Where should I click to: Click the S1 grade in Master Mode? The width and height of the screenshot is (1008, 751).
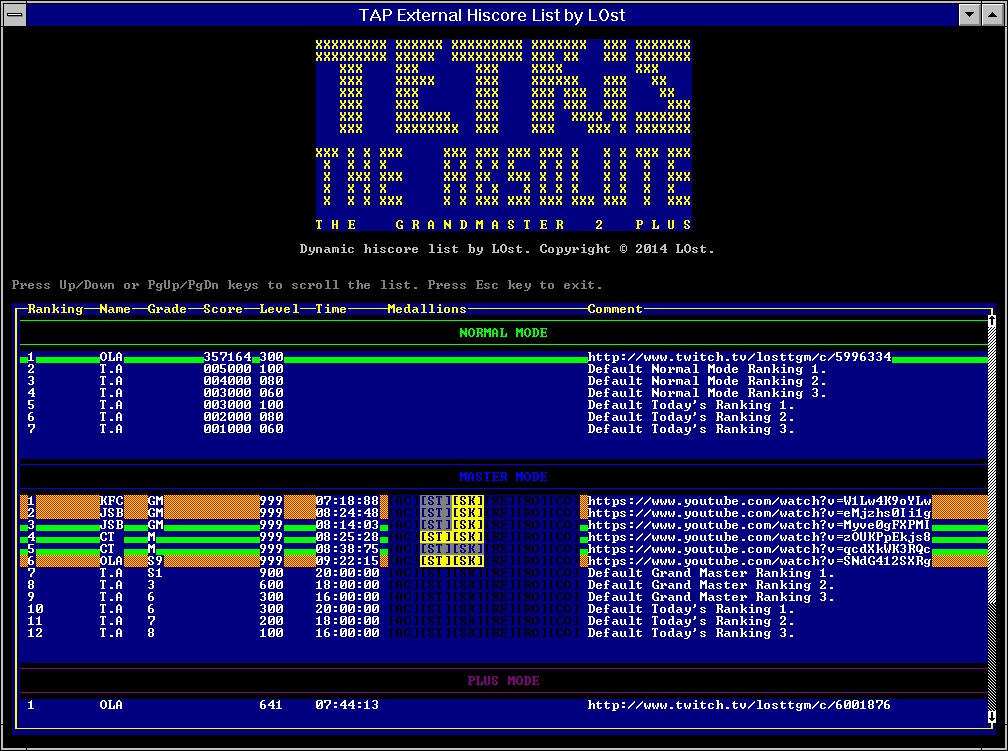(155, 573)
